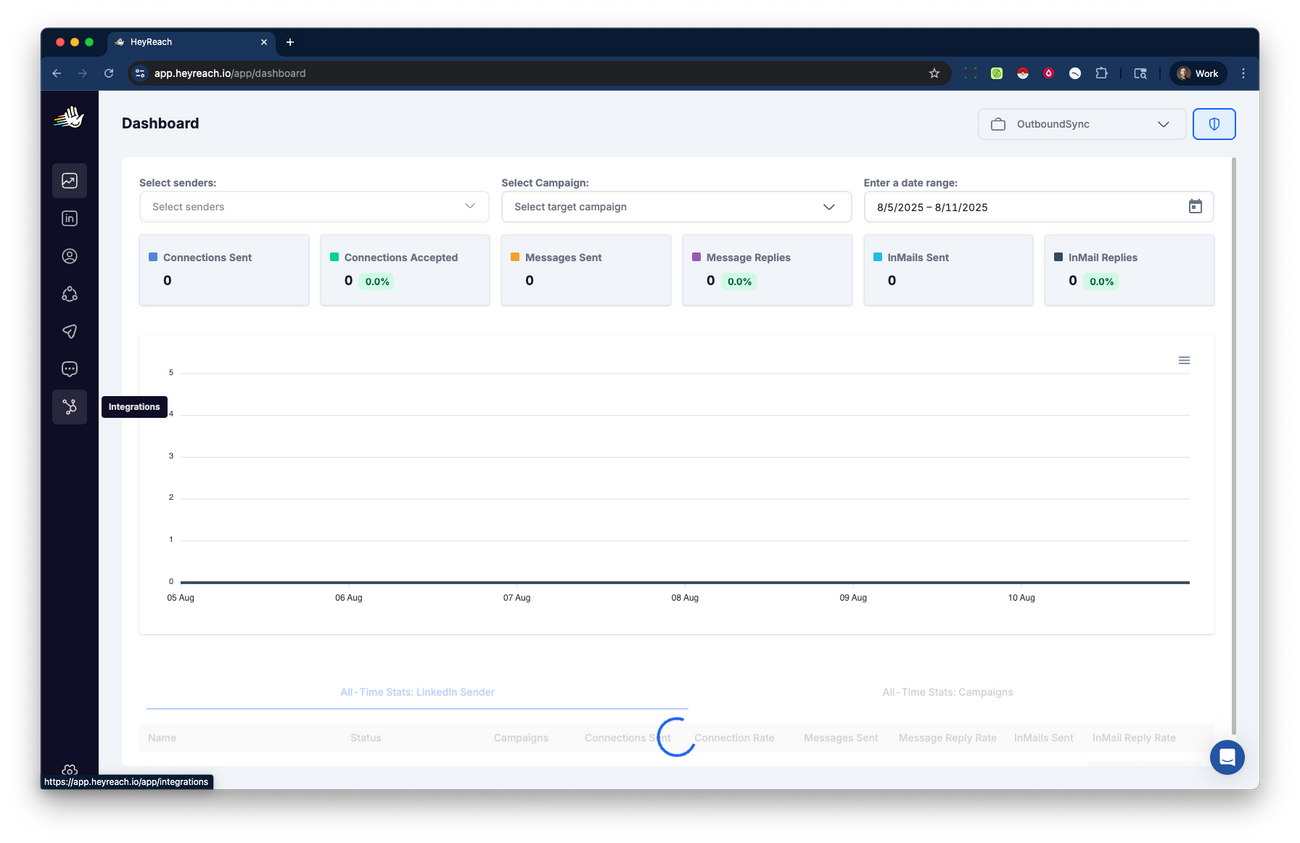Viewport: 1300px width, 843px height.
Task: Open the chart hamburger menu icon
Action: (x=1184, y=359)
